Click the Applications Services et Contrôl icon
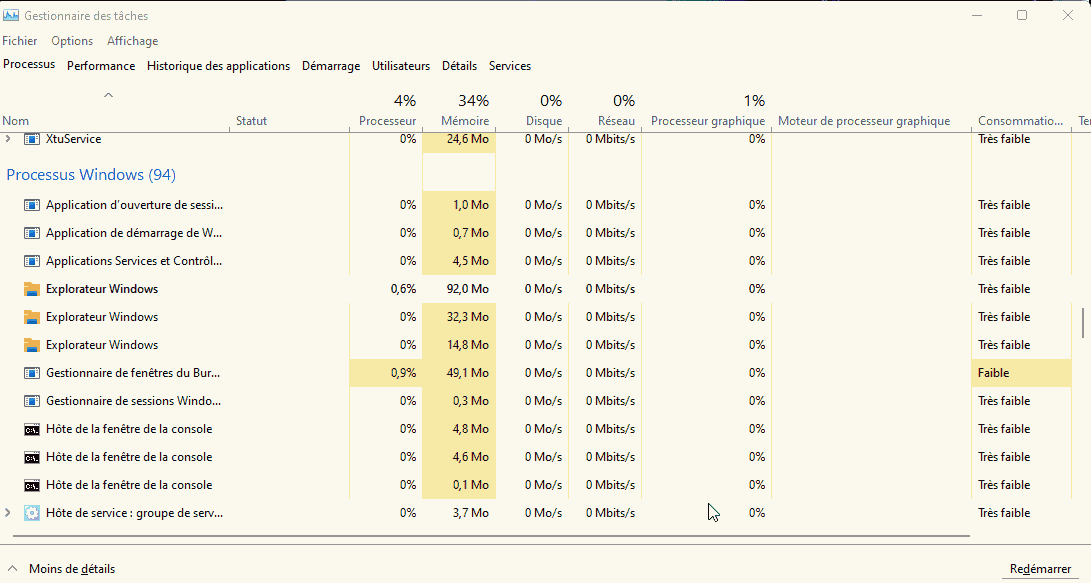This screenshot has width=1091, height=583. click(x=30, y=260)
